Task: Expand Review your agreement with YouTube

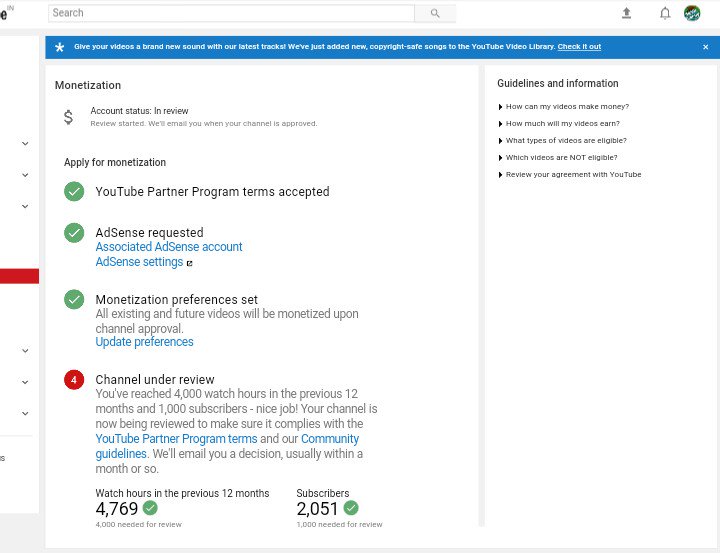Action: (569, 175)
